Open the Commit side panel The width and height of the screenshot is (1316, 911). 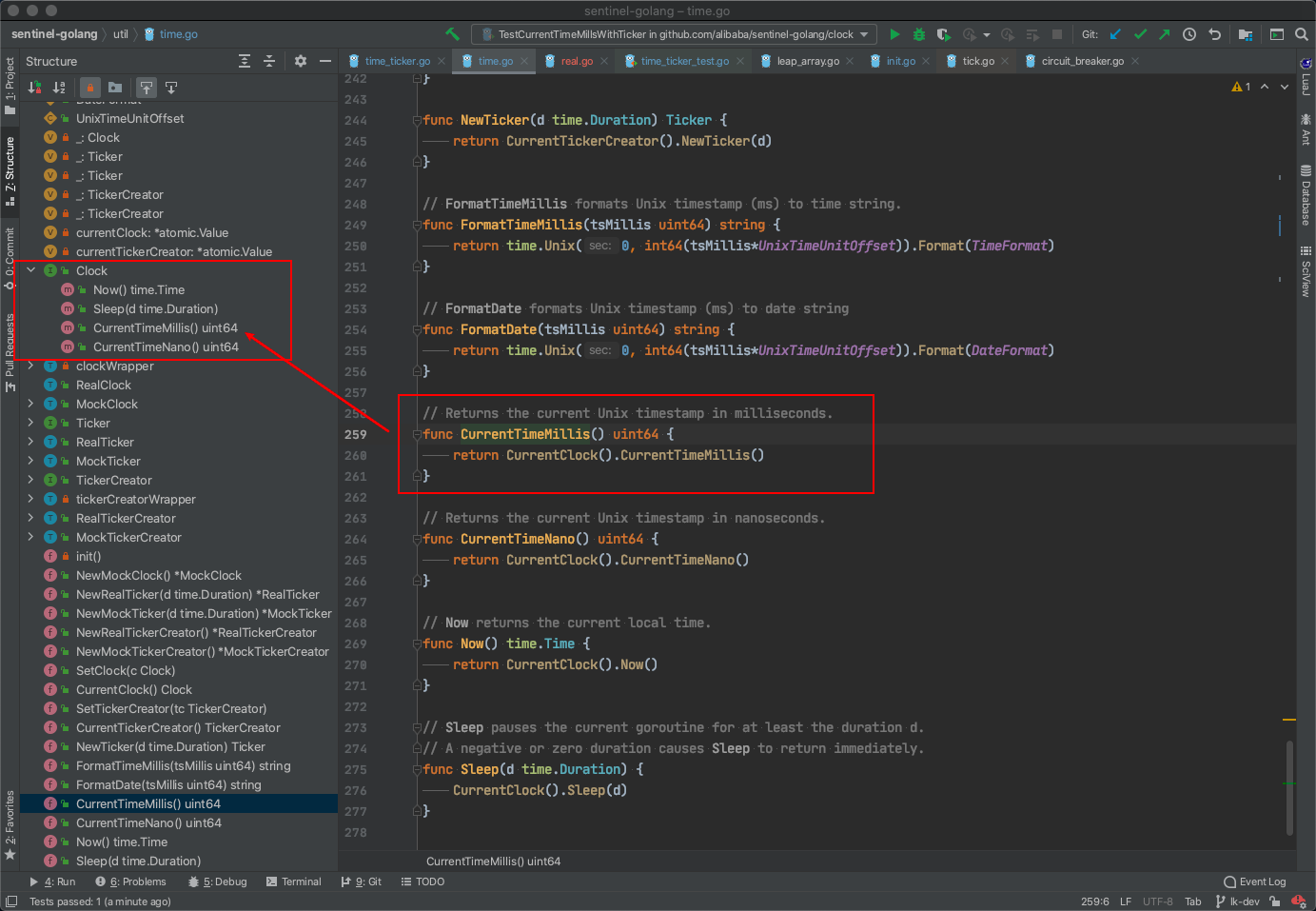pos(10,259)
